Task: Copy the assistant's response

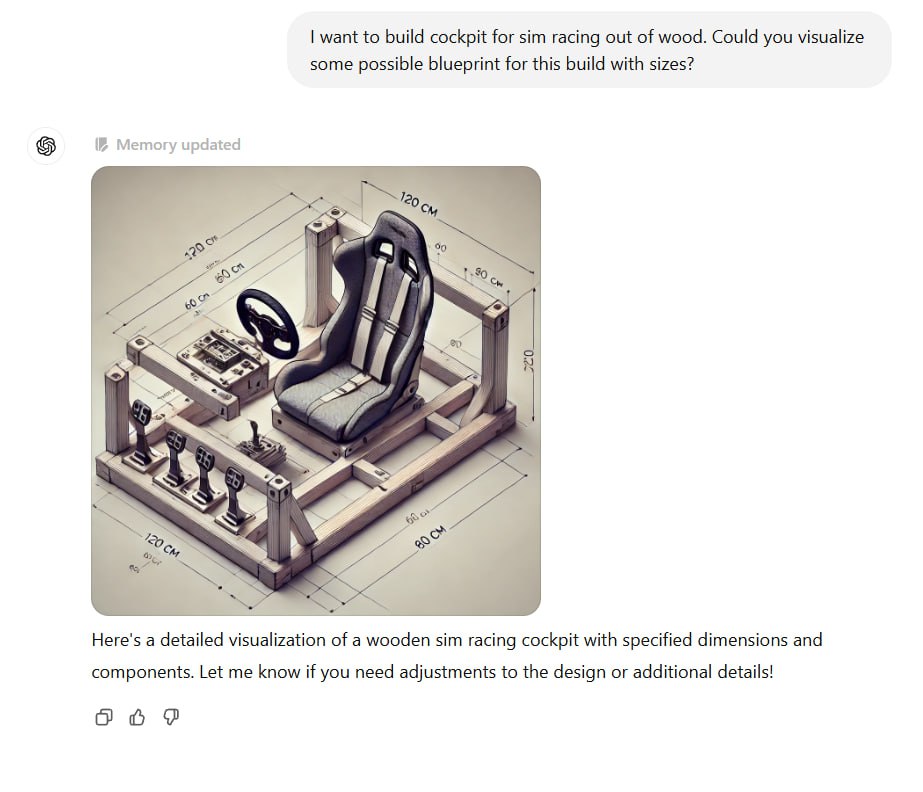Action: (104, 717)
